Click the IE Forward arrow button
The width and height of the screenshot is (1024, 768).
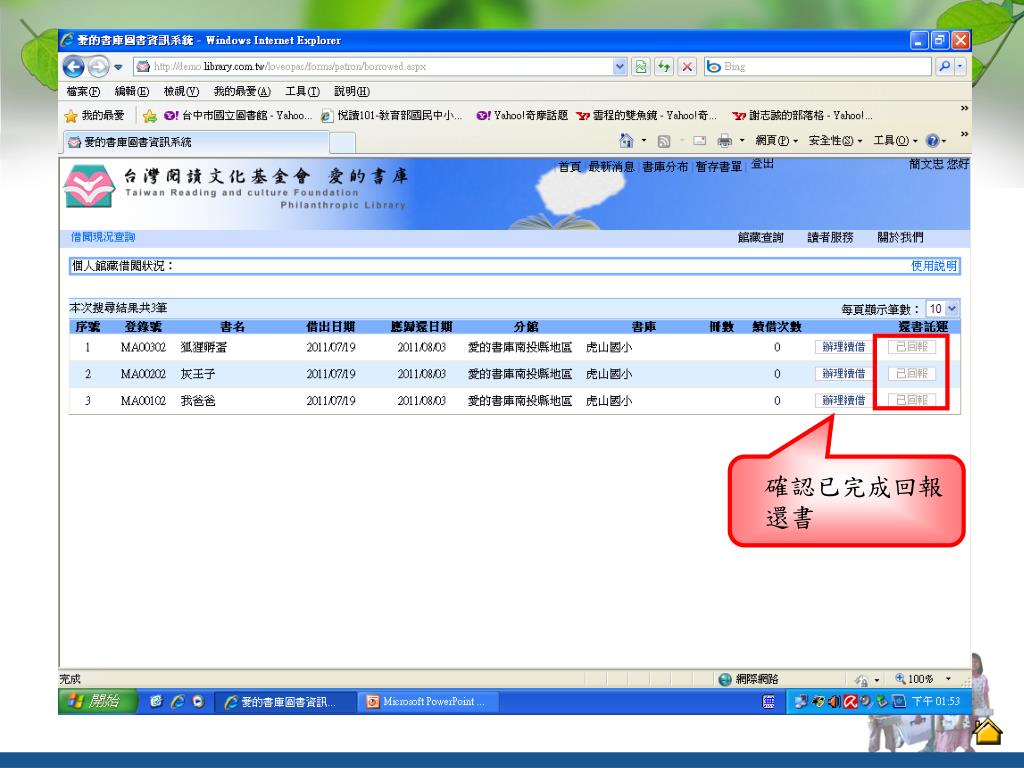pos(98,67)
